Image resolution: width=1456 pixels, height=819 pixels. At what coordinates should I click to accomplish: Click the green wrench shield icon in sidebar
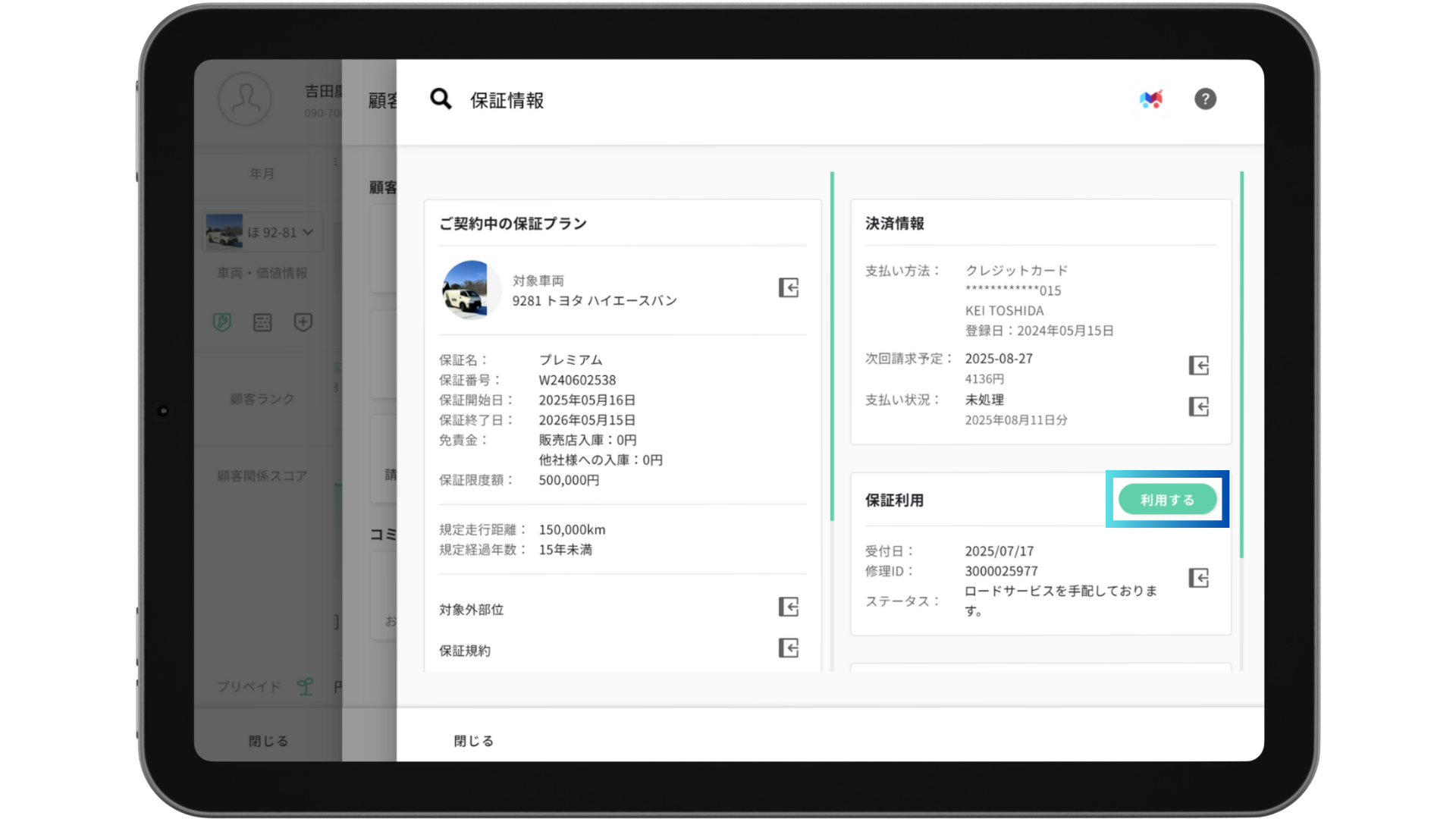pyautogui.click(x=222, y=322)
